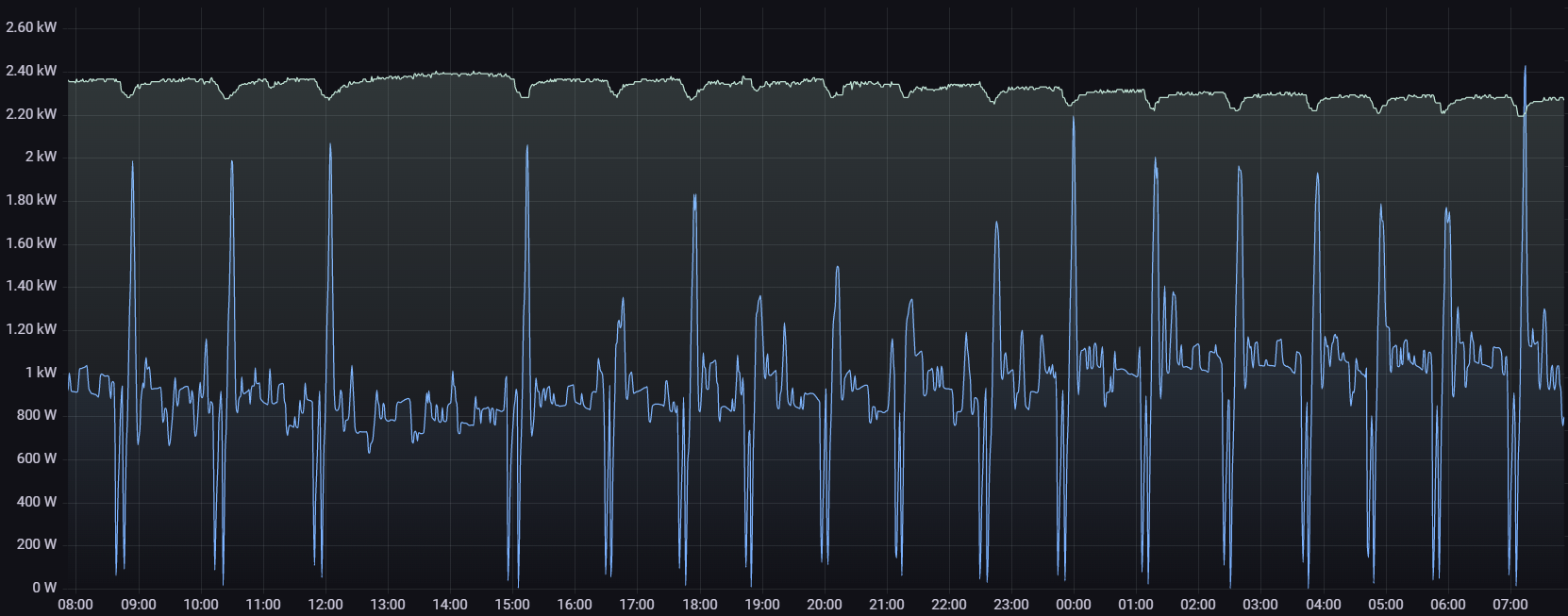Select the 00:00 time axis label
Viewport: 1568px width, 616px height.
click(1074, 605)
